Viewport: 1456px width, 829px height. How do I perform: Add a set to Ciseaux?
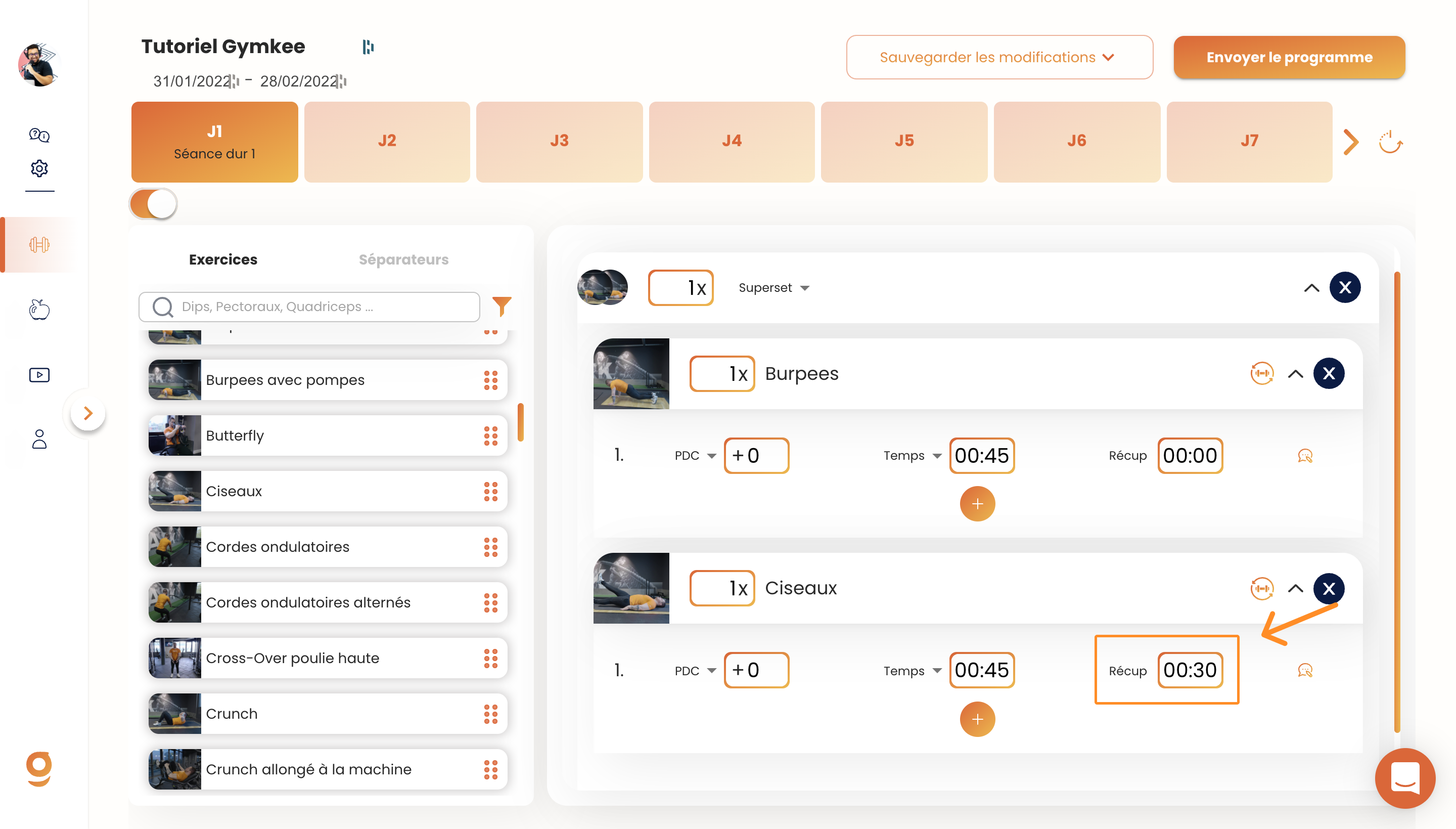[x=977, y=719]
